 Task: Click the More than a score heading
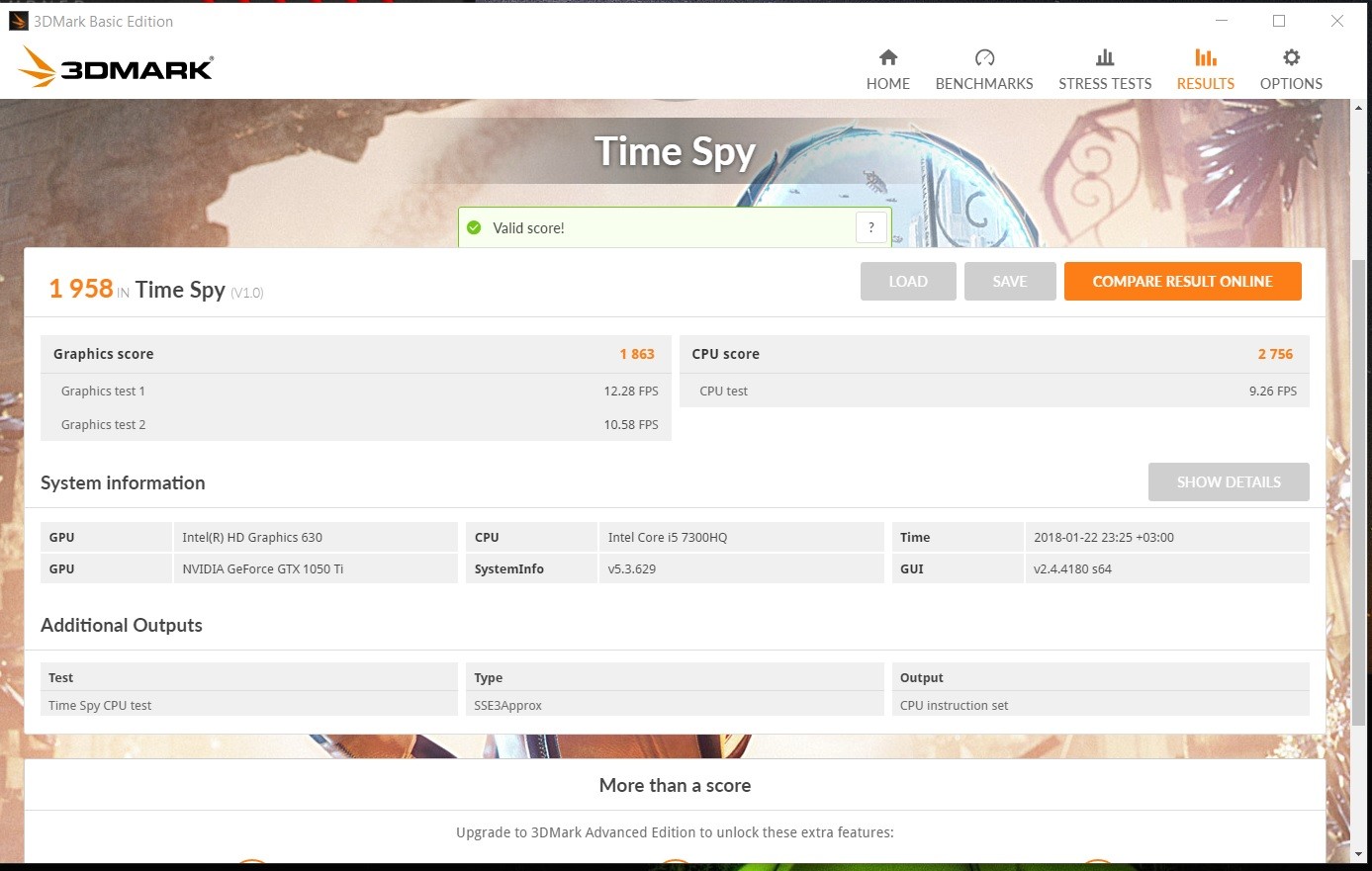[x=675, y=785]
